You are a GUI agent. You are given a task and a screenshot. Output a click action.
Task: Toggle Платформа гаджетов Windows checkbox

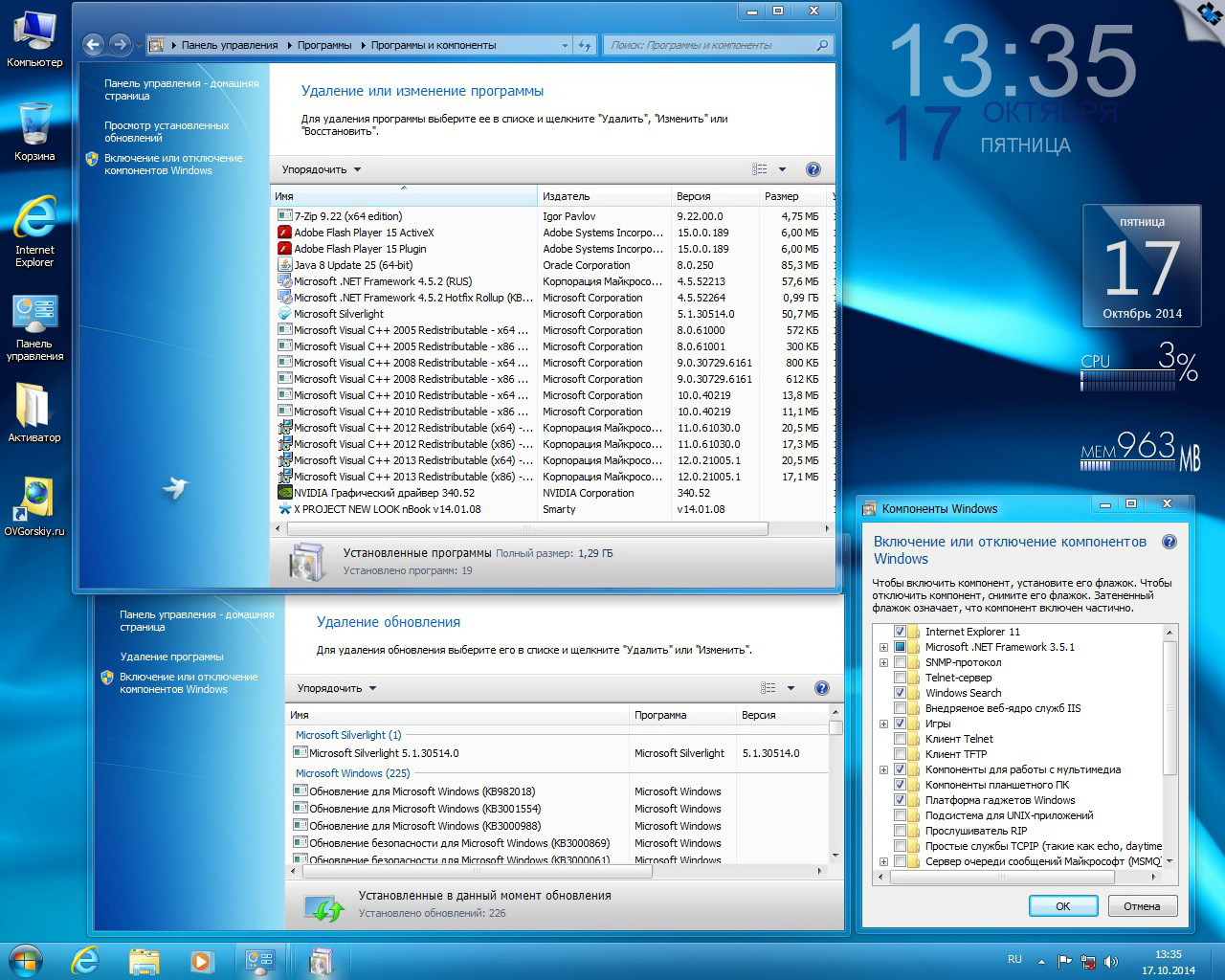(900, 800)
